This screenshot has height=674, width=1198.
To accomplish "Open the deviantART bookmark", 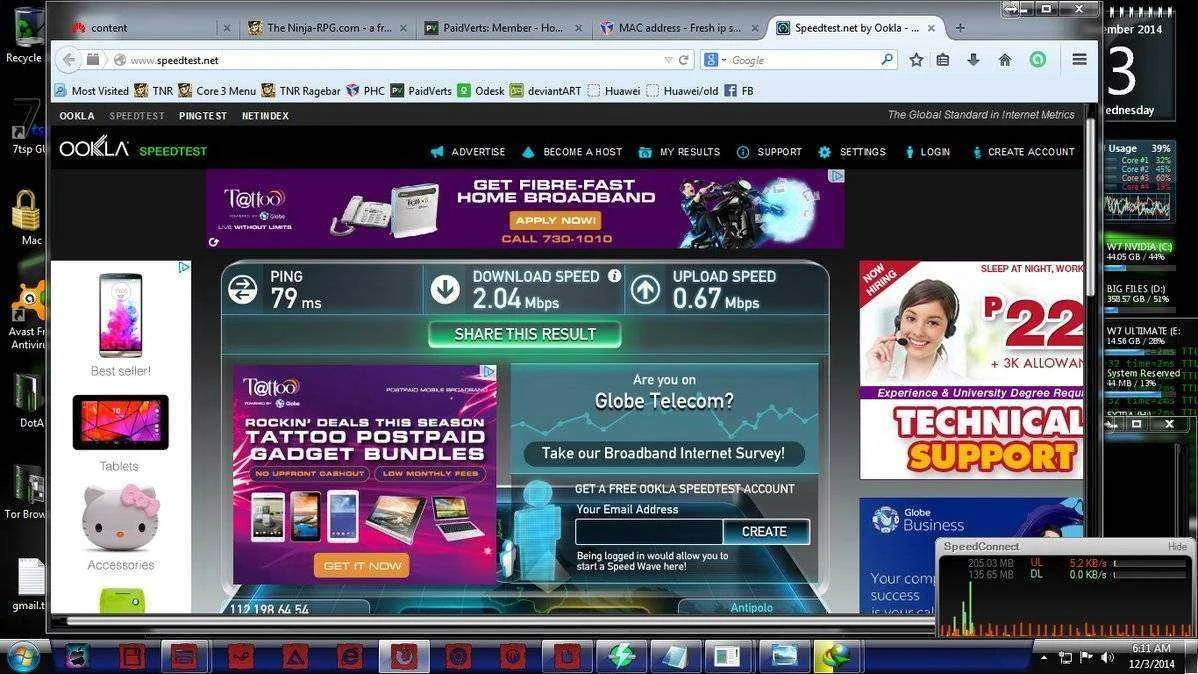I will point(546,91).
